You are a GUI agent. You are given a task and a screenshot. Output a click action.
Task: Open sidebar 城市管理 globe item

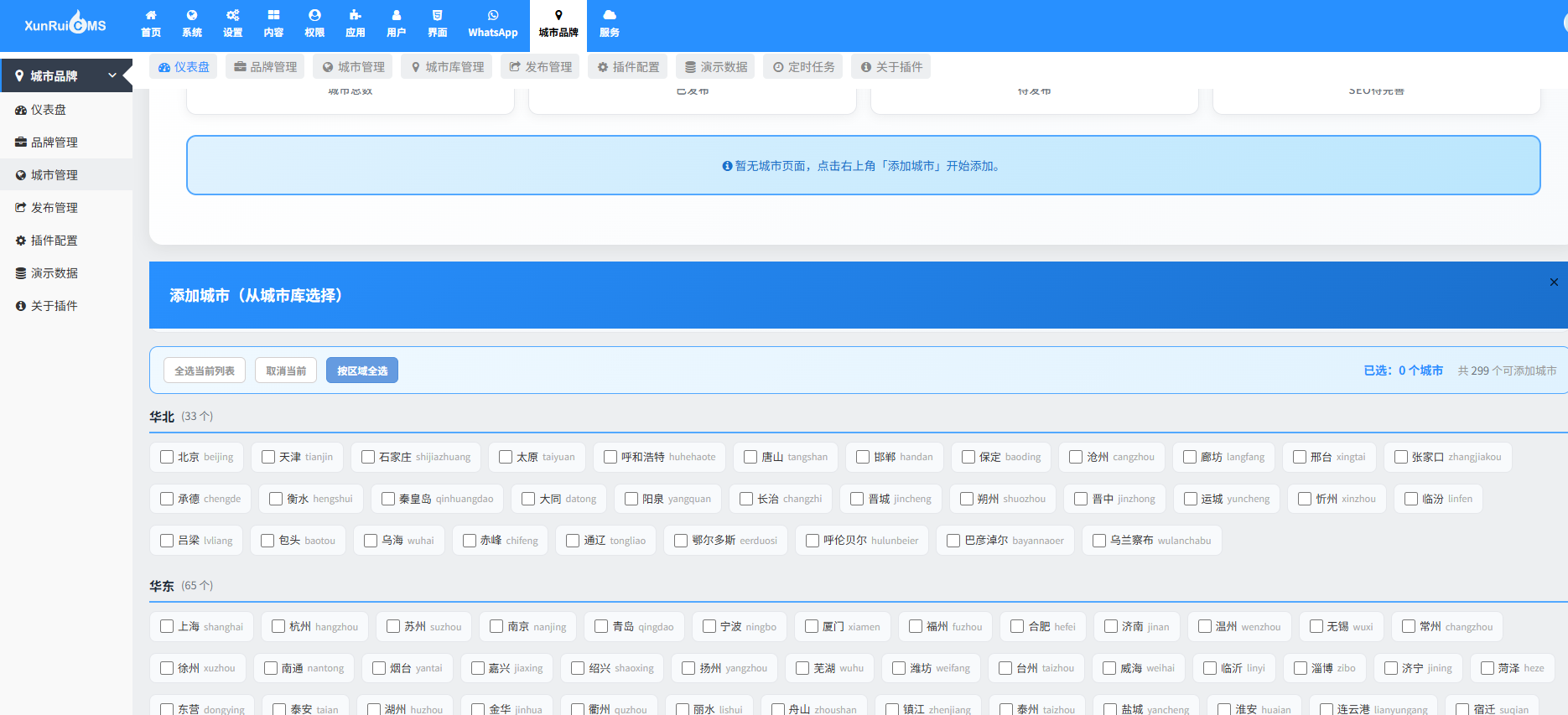coord(66,175)
